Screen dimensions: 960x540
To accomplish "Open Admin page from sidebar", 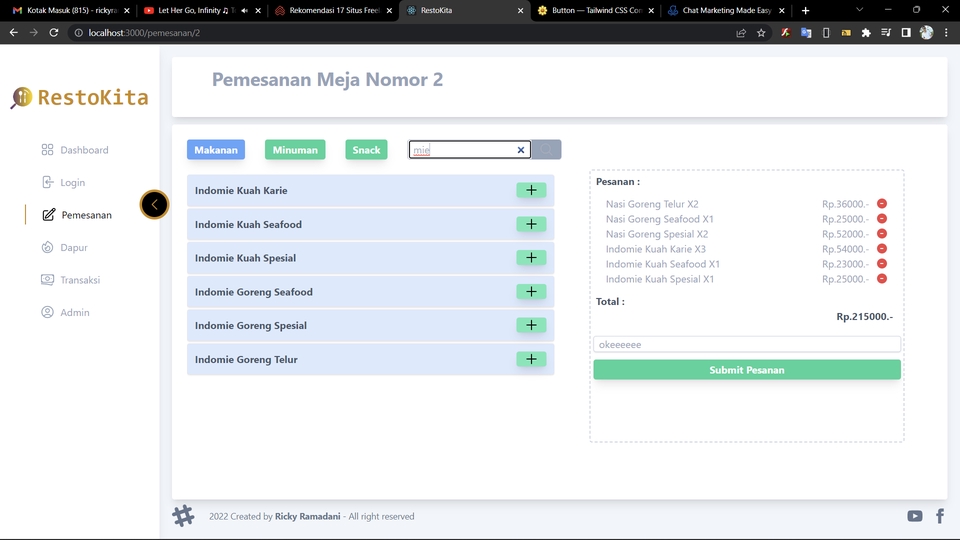I will point(65,312).
